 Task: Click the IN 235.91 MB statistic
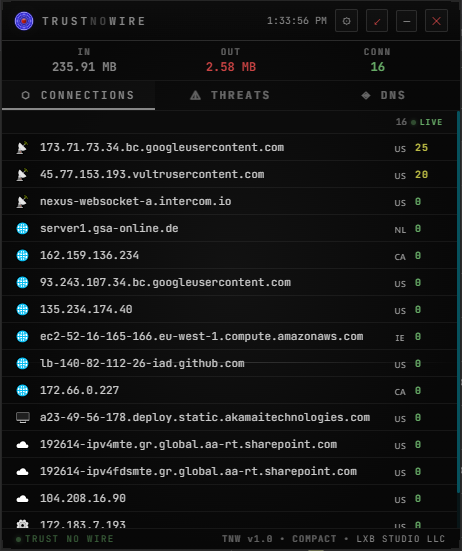pos(84,60)
